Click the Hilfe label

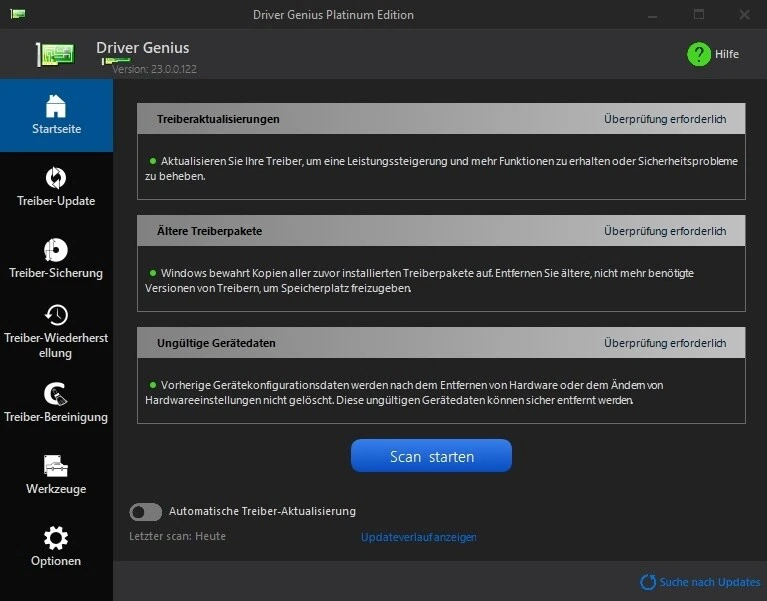(x=727, y=54)
